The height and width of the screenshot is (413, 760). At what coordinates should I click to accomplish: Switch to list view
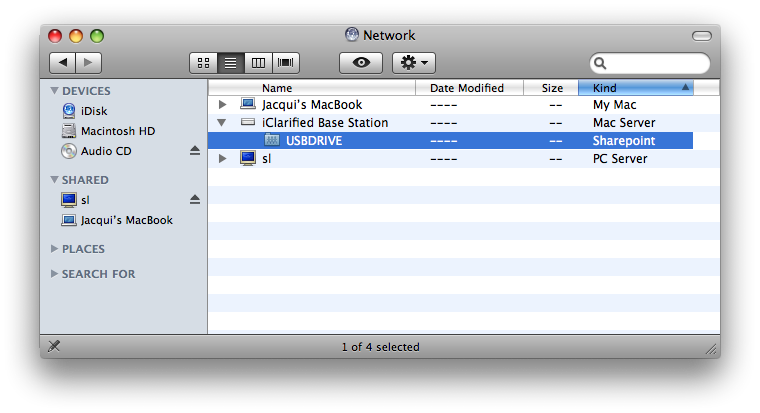click(231, 63)
